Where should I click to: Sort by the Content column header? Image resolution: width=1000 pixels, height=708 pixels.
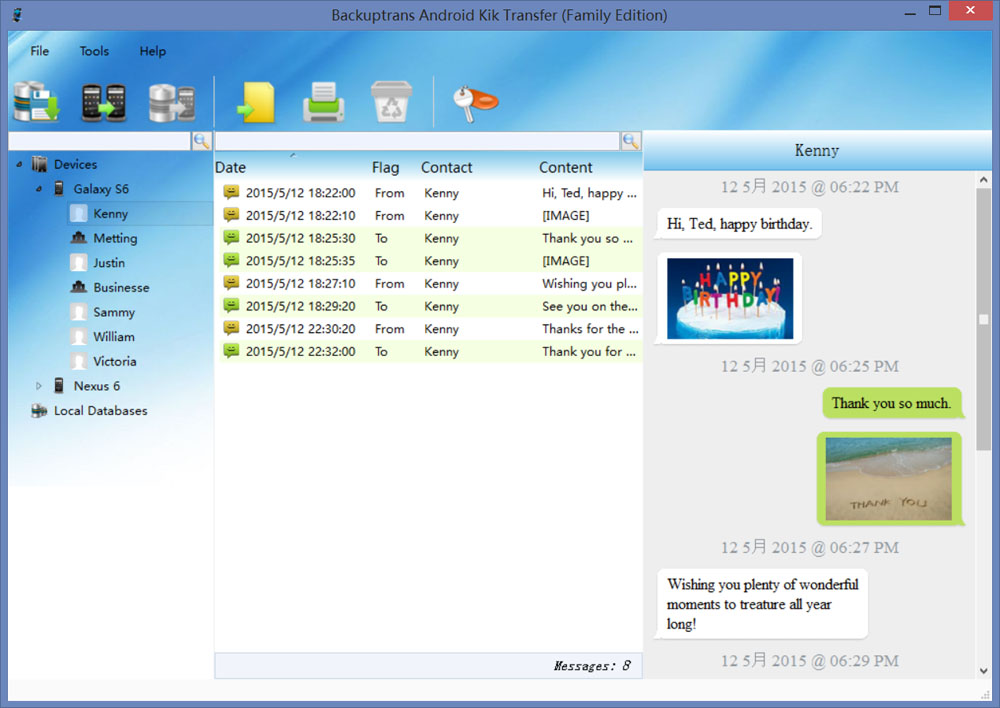click(x=566, y=167)
